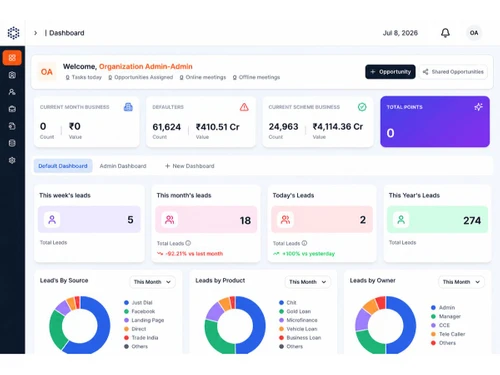The width and height of the screenshot is (500, 375).
Task: Open Offline meetings link
Action: click(x=256, y=77)
